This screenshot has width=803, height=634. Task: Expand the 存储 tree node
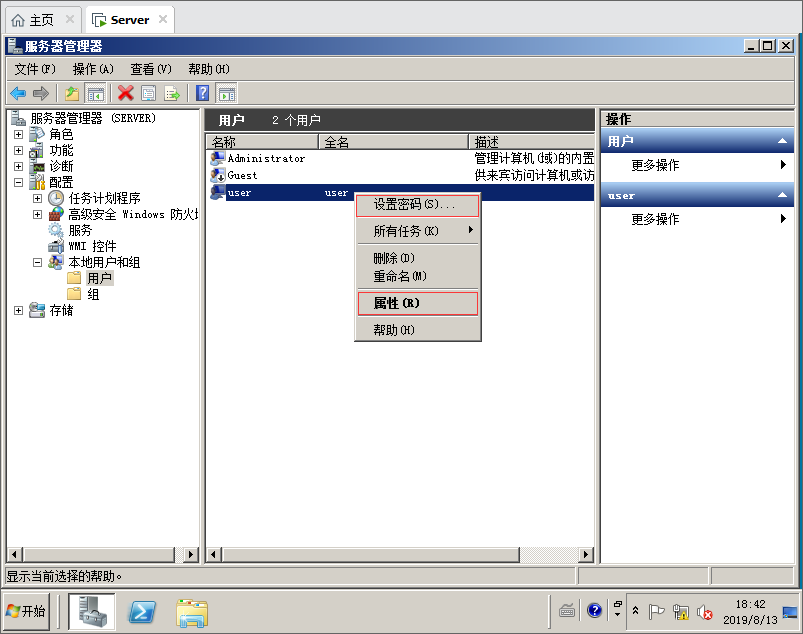click(18, 310)
